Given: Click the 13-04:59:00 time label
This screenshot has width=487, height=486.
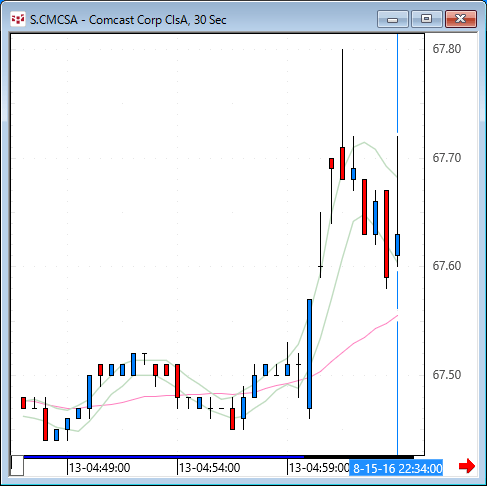Looking at the screenshot, I should click(x=319, y=468).
